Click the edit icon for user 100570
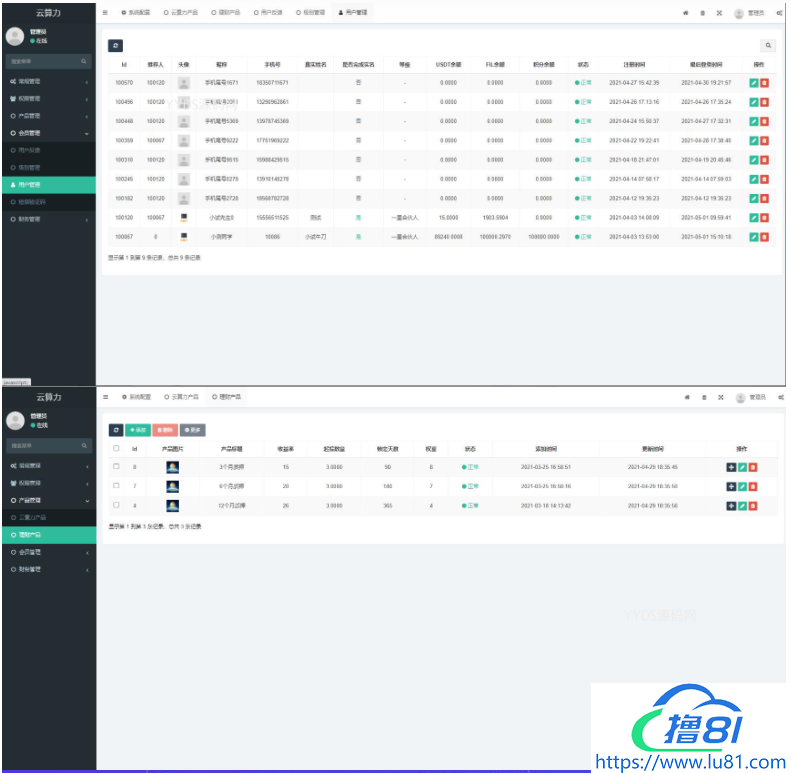 753,82
